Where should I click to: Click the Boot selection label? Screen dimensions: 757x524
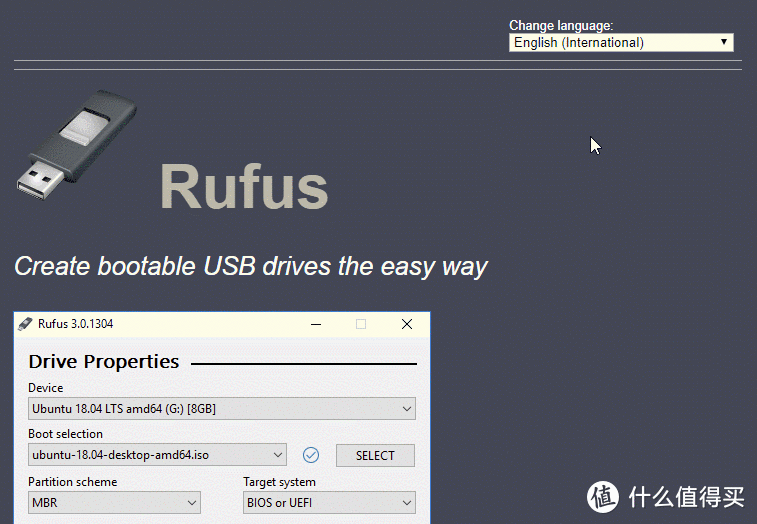click(x=65, y=434)
